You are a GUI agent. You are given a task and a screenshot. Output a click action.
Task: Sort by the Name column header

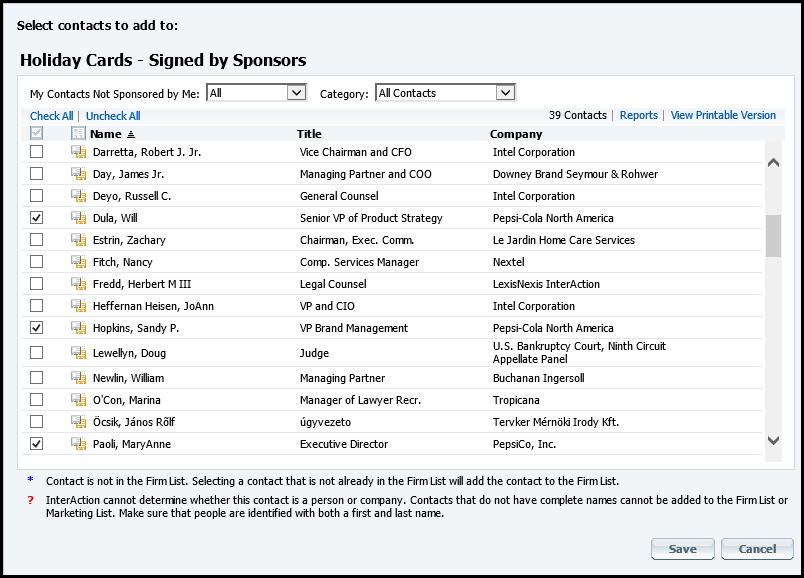pos(106,134)
